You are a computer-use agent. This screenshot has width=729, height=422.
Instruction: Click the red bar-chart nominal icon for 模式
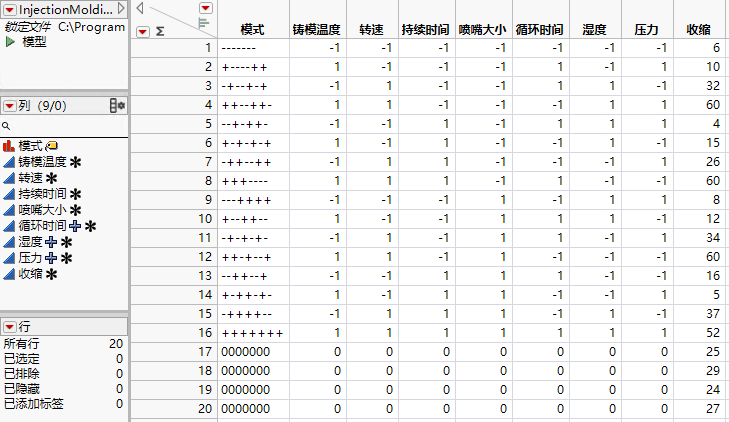click(8, 146)
